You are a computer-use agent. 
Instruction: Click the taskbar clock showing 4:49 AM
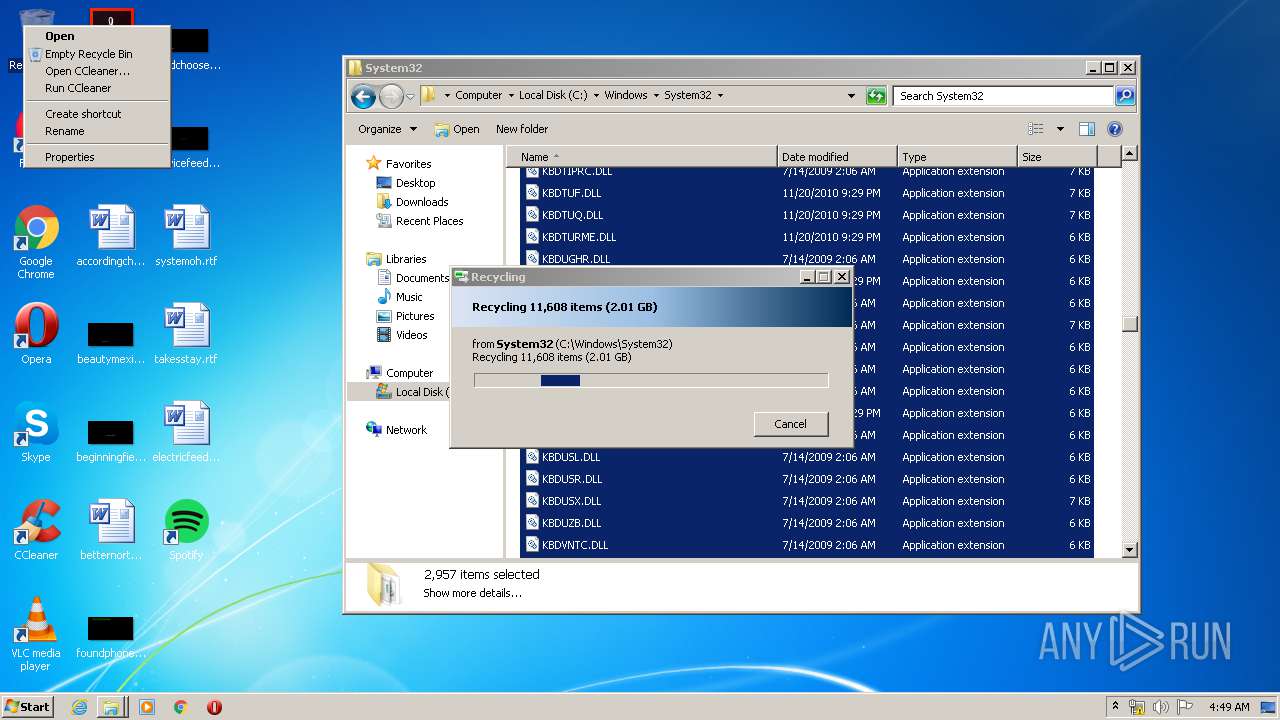click(x=1229, y=707)
